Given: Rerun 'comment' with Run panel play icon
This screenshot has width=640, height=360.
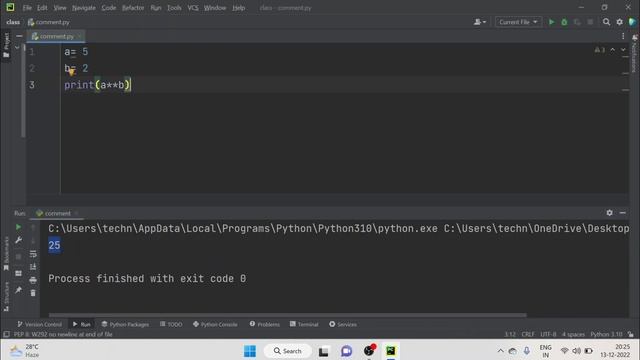Looking at the screenshot, I should pyautogui.click(x=18, y=227).
